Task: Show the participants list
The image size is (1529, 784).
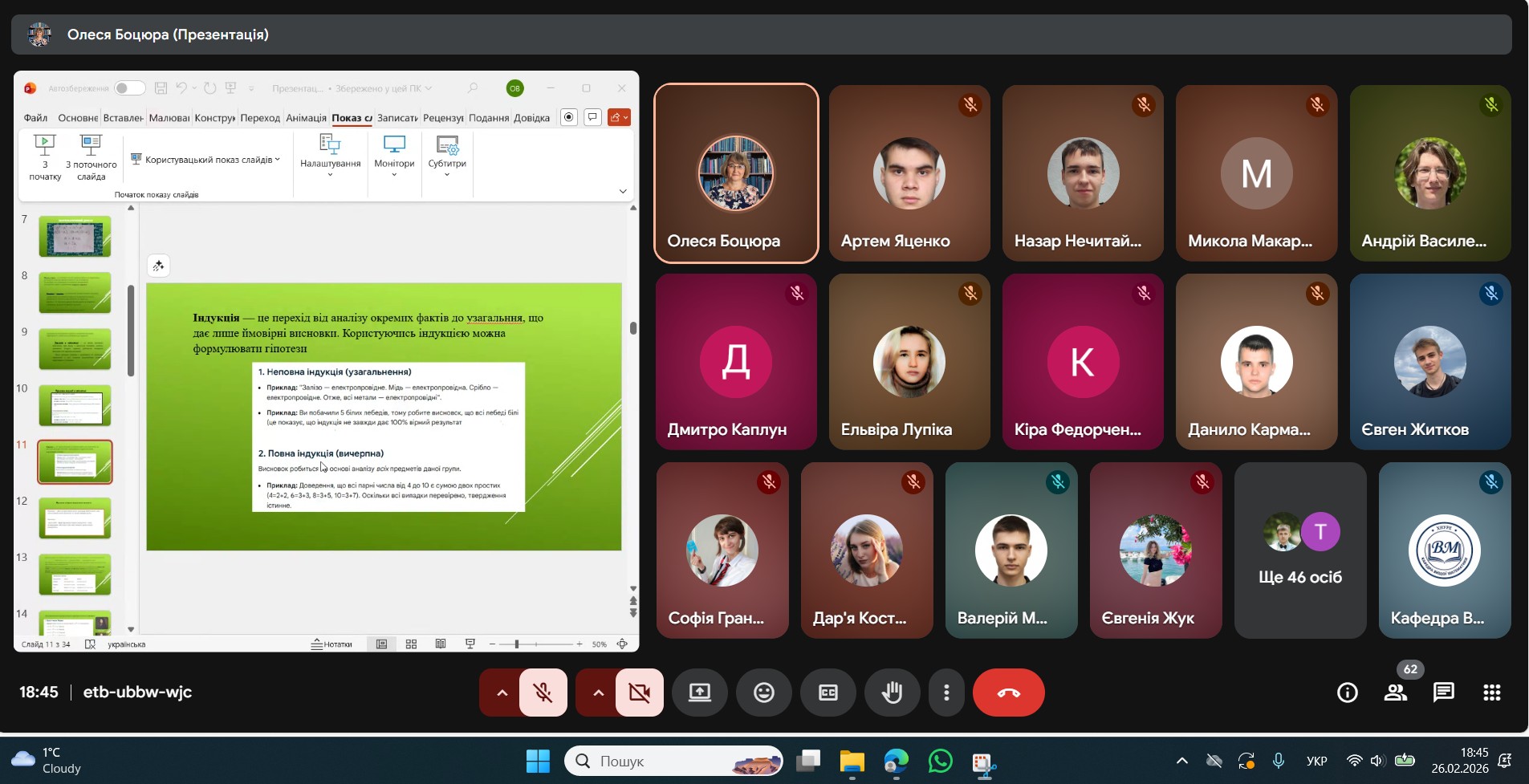Action: coord(1396,693)
